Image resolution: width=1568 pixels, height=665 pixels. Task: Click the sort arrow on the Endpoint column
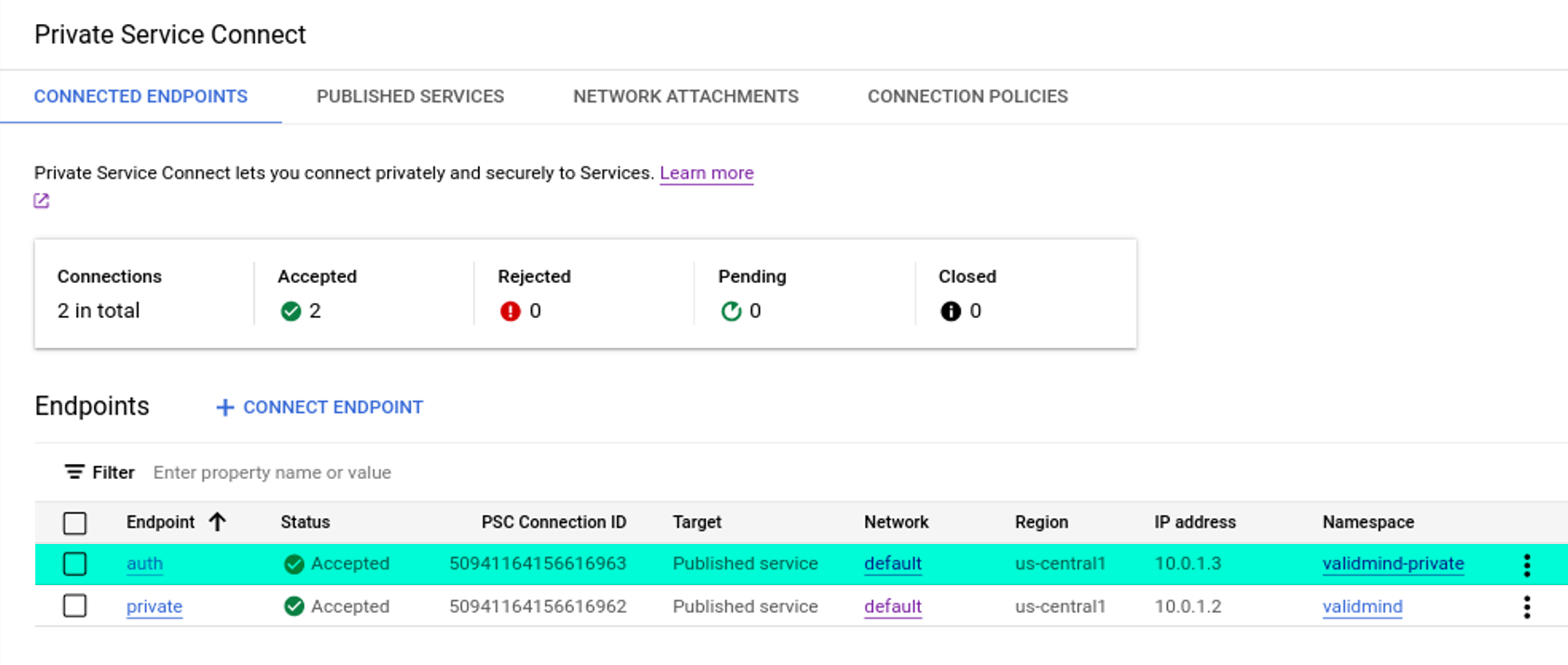(217, 522)
